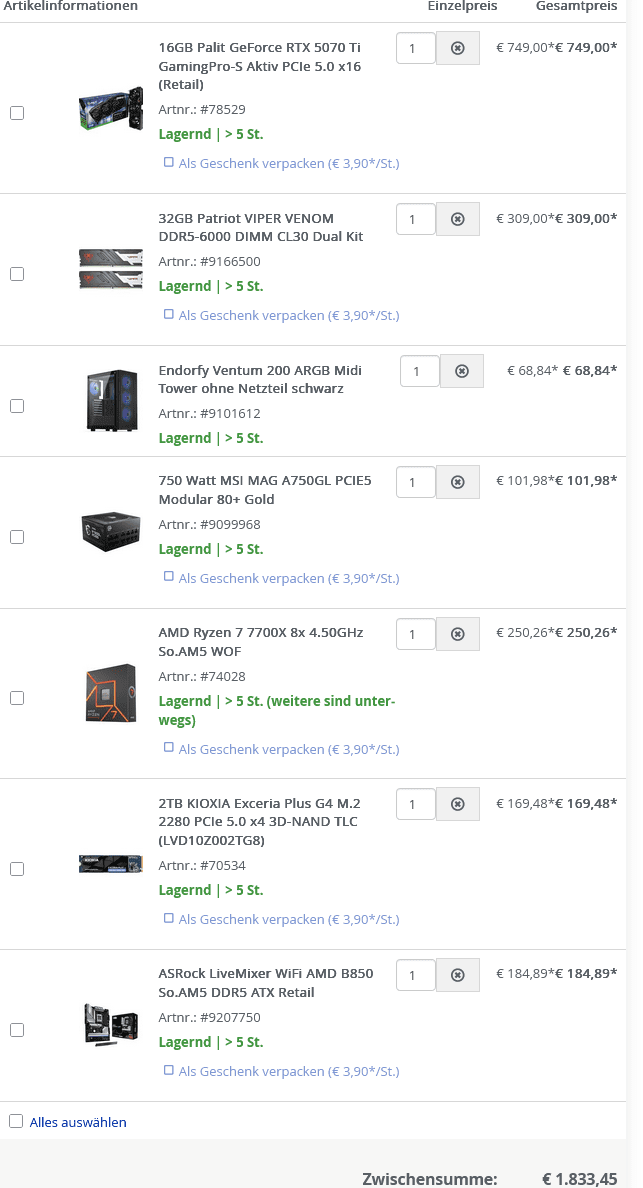Enable gift wrapping for MSI power supply
Screen dimensions: 643x1188
pos(169,577)
